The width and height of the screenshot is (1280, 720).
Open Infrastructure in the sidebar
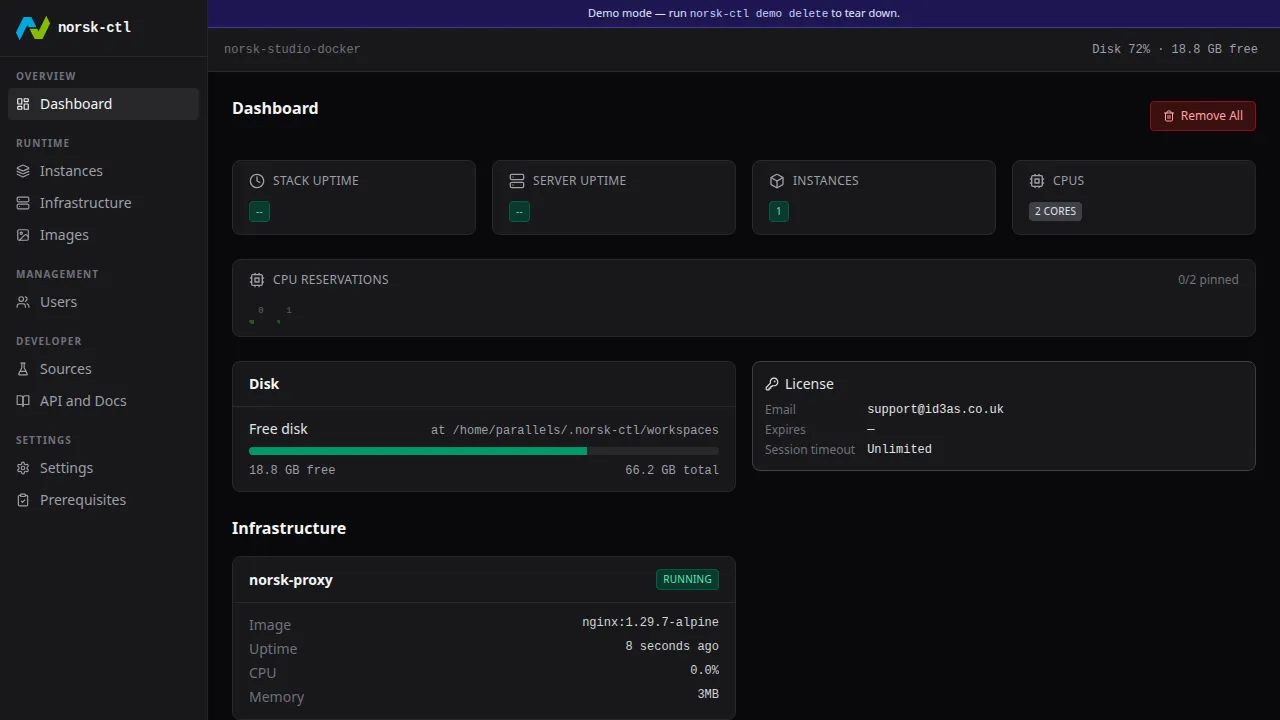[104, 203]
